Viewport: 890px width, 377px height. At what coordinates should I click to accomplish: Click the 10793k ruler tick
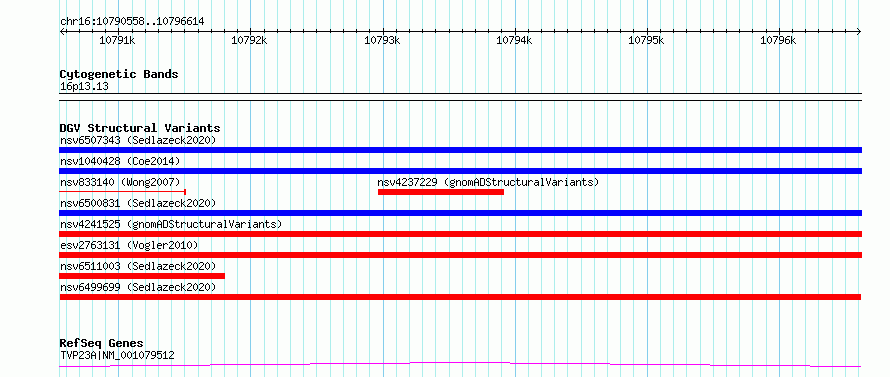pyautogui.click(x=383, y=40)
